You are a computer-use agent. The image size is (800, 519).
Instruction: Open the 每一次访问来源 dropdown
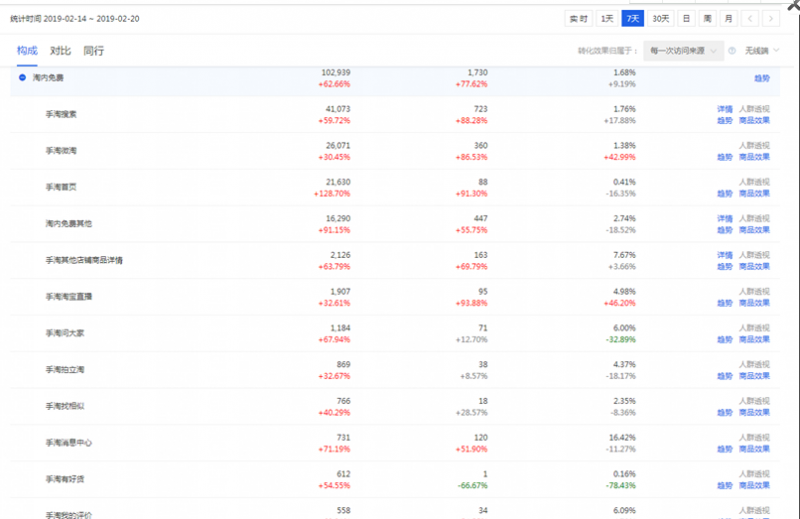point(683,51)
